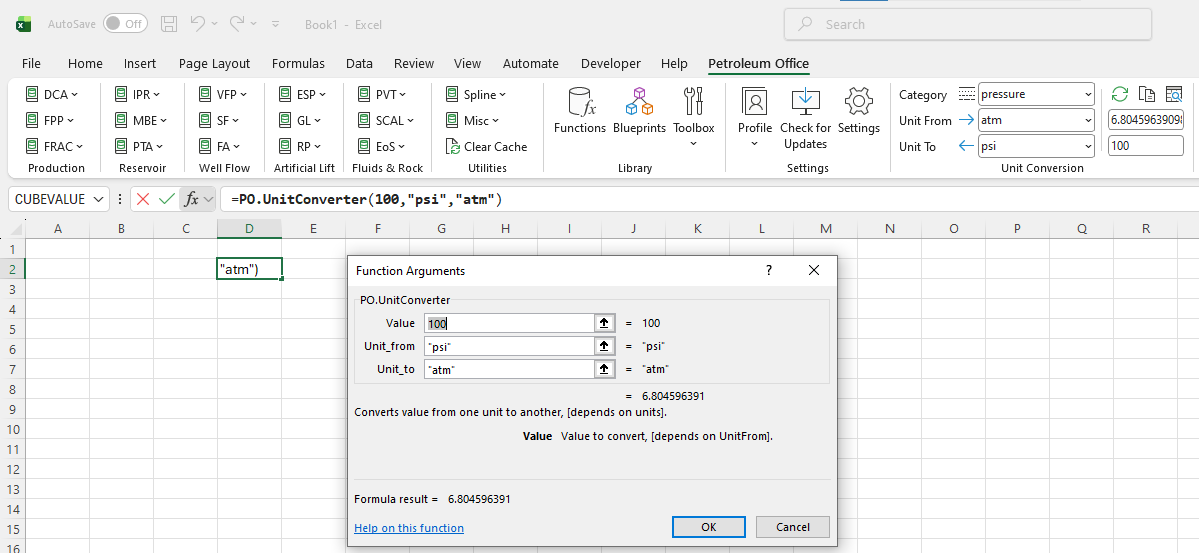This screenshot has height=553, width=1199.
Task: Open the FA functions menu
Action: [x=219, y=146]
